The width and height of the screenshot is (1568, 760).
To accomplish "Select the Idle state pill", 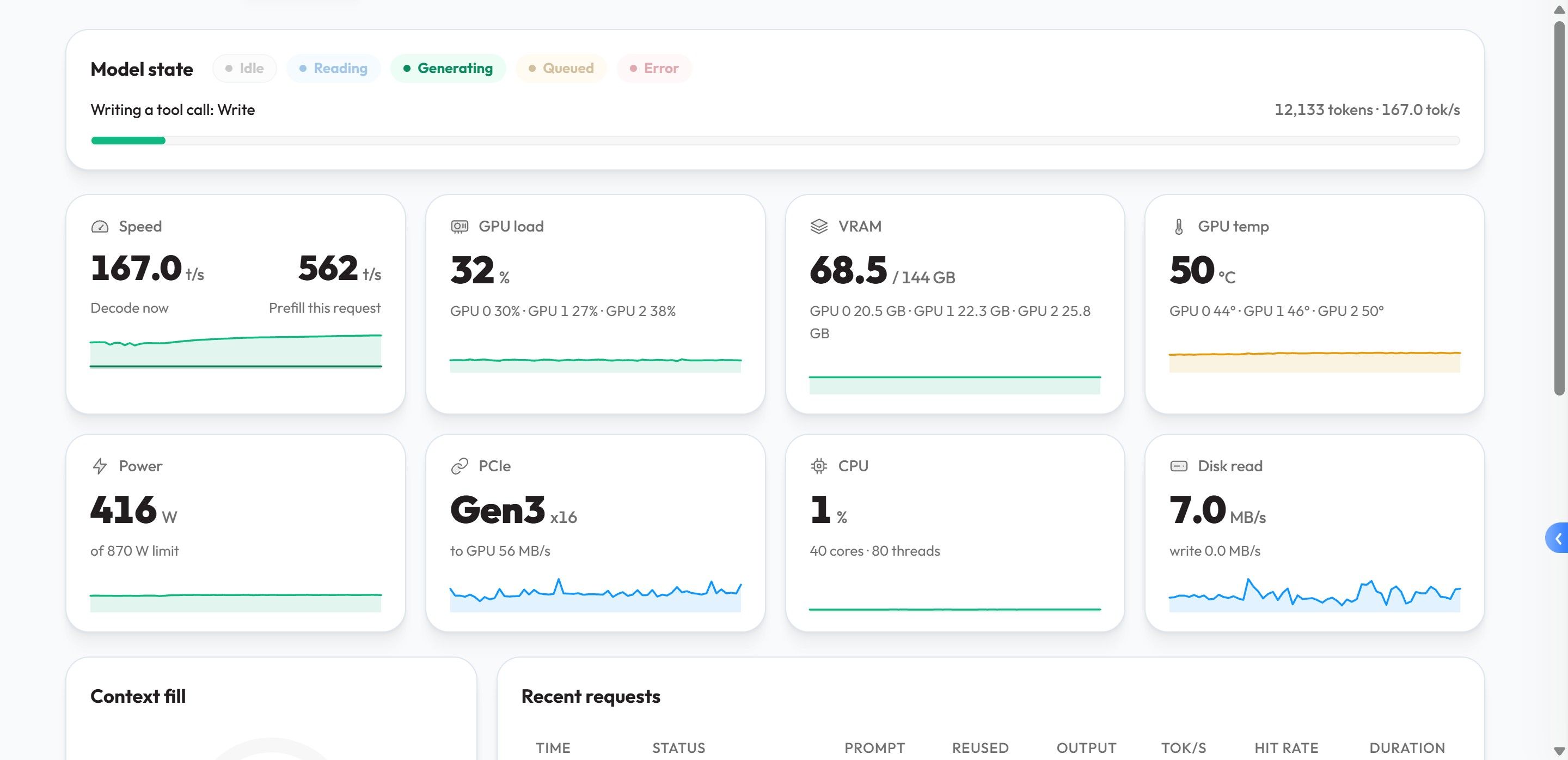I will [x=244, y=68].
